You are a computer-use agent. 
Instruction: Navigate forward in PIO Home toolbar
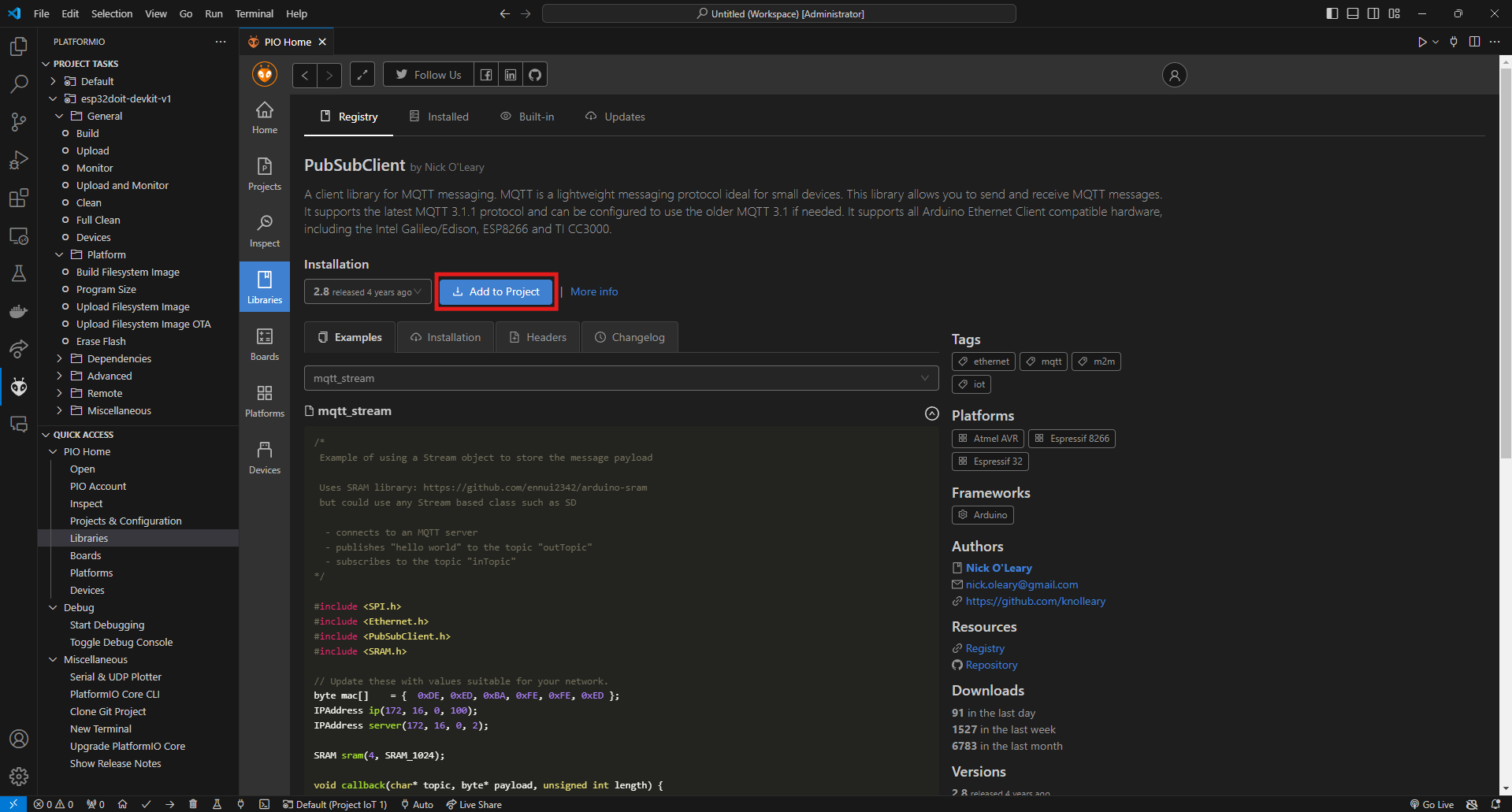coord(329,75)
